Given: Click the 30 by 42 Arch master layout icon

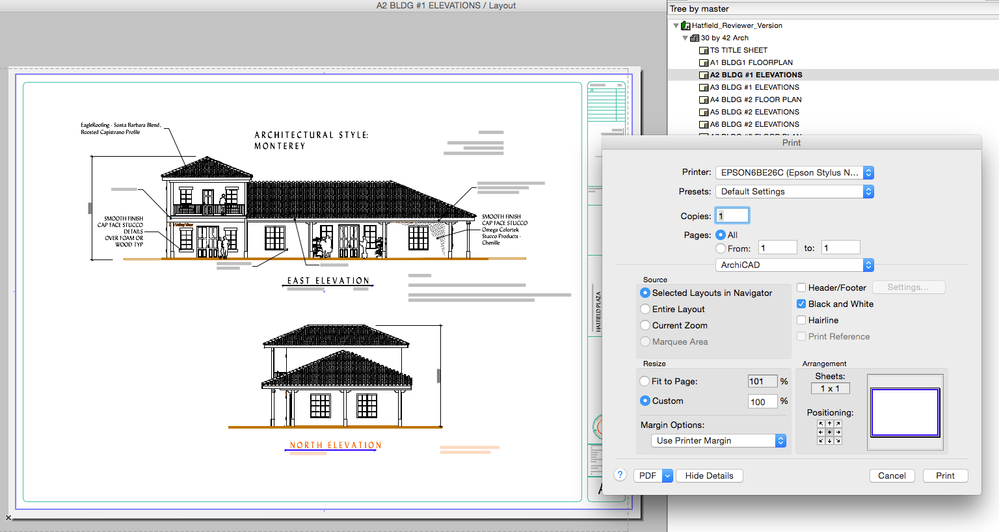Looking at the screenshot, I should tap(695, 37).
